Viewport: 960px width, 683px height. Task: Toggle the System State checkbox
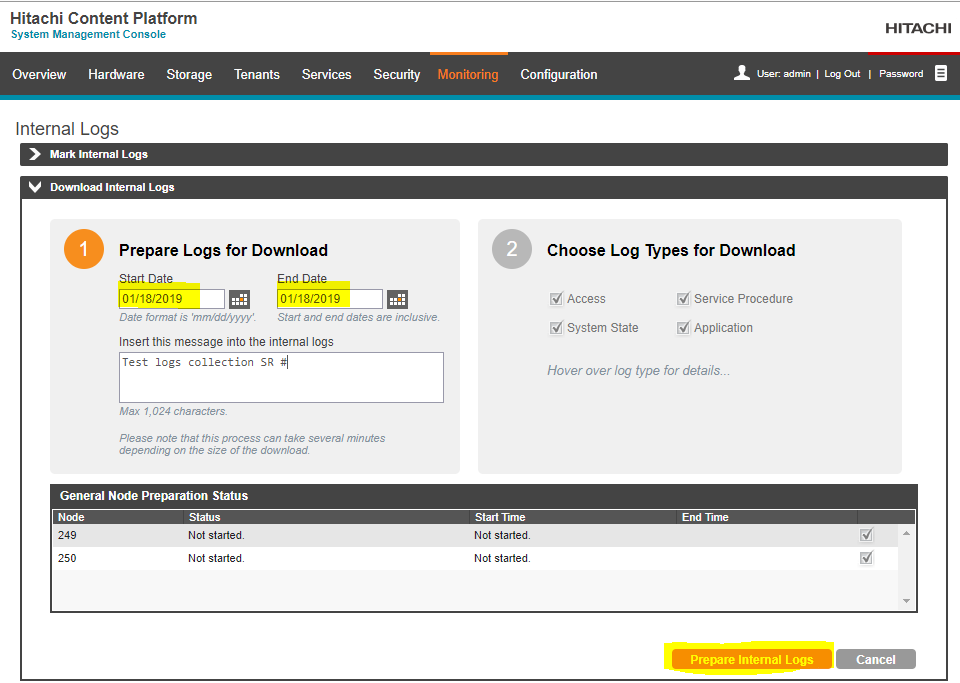[x=556, y=328]
